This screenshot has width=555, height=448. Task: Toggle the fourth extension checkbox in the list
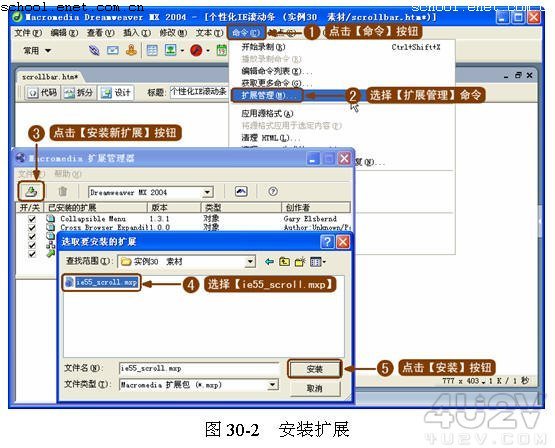point(32,245)
